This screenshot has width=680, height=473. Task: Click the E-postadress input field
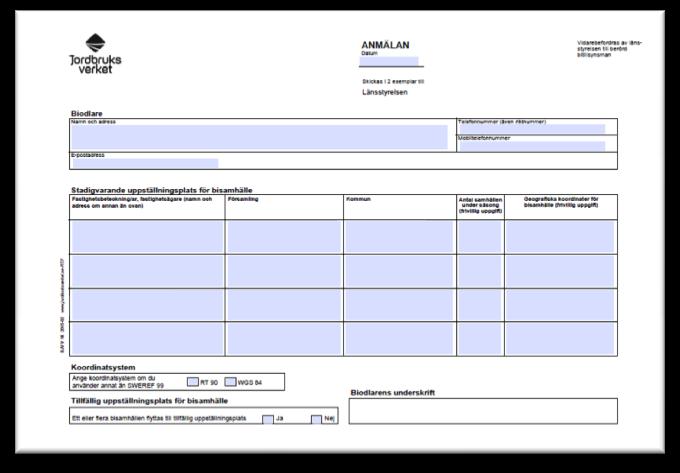(x=145, y=163)
